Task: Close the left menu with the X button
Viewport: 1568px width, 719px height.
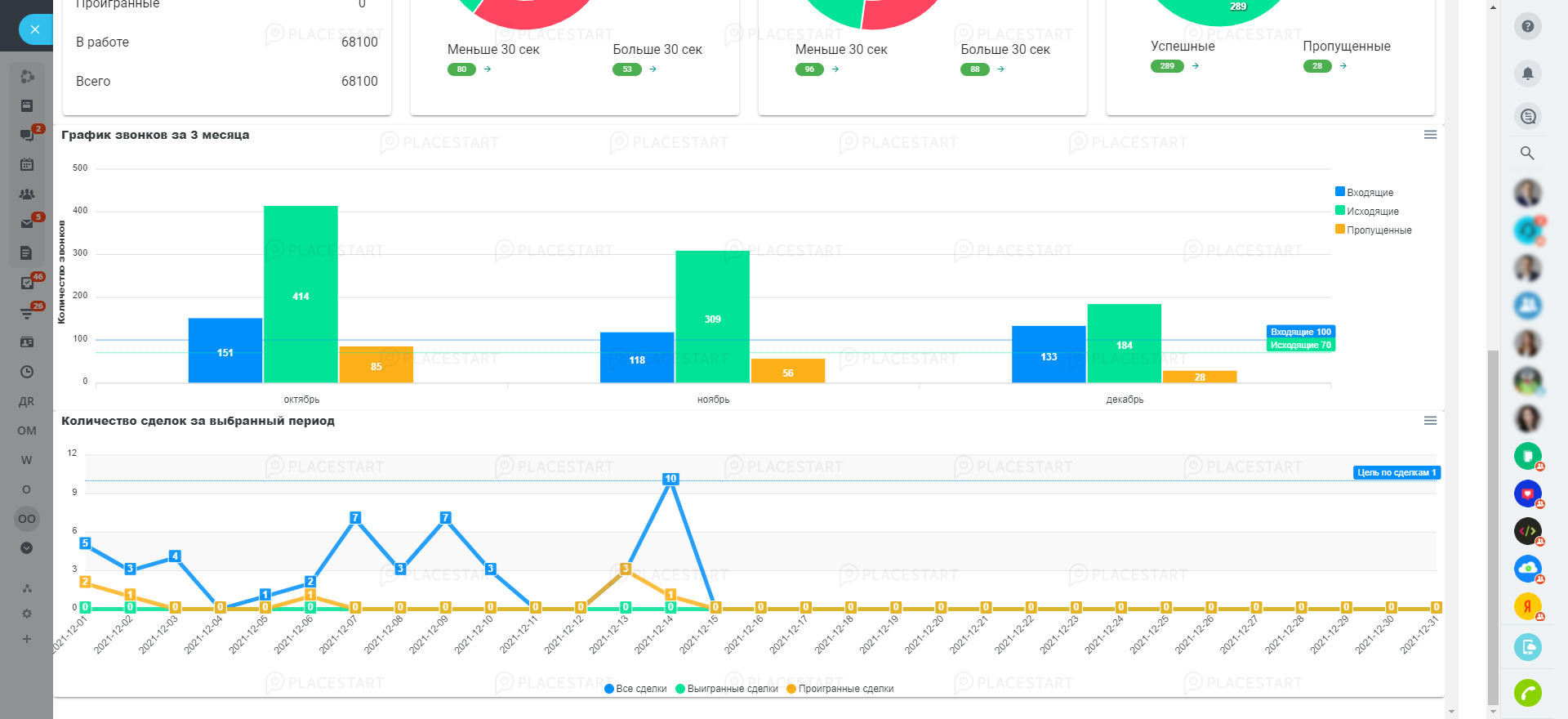Action: (x=34, y=30)
